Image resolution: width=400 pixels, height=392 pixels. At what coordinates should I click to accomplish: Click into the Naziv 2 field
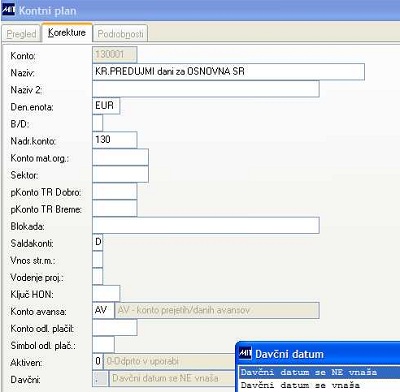[x=206, y=89]
